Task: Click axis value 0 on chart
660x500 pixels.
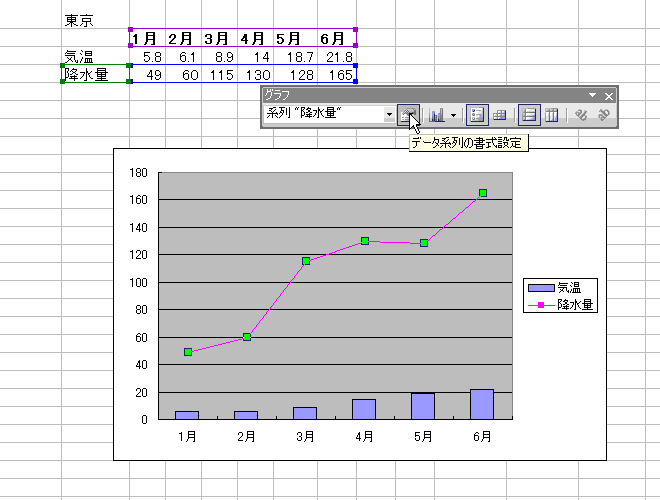Action: tap(144, 420)
